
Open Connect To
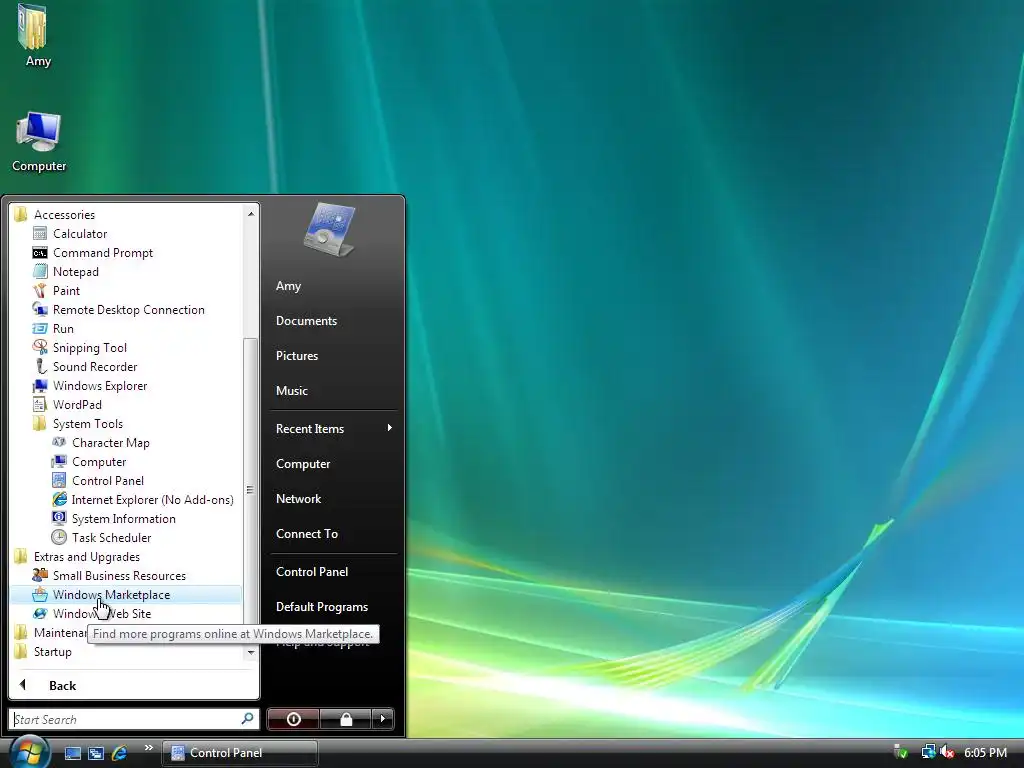point(307,534)
